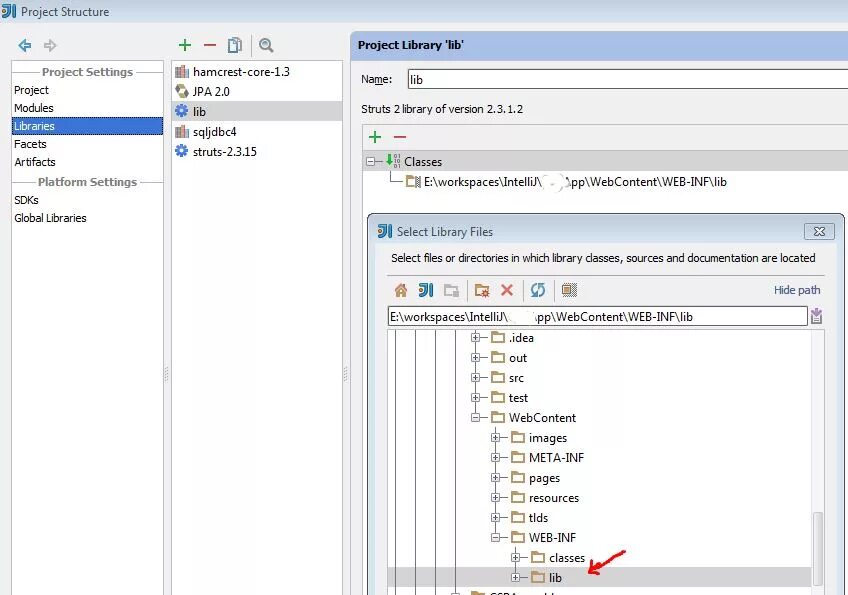The height and width of the screenshot is (595, 848).
Task: Edit the path field in file chooser
Action: click(x=597, y=316)
